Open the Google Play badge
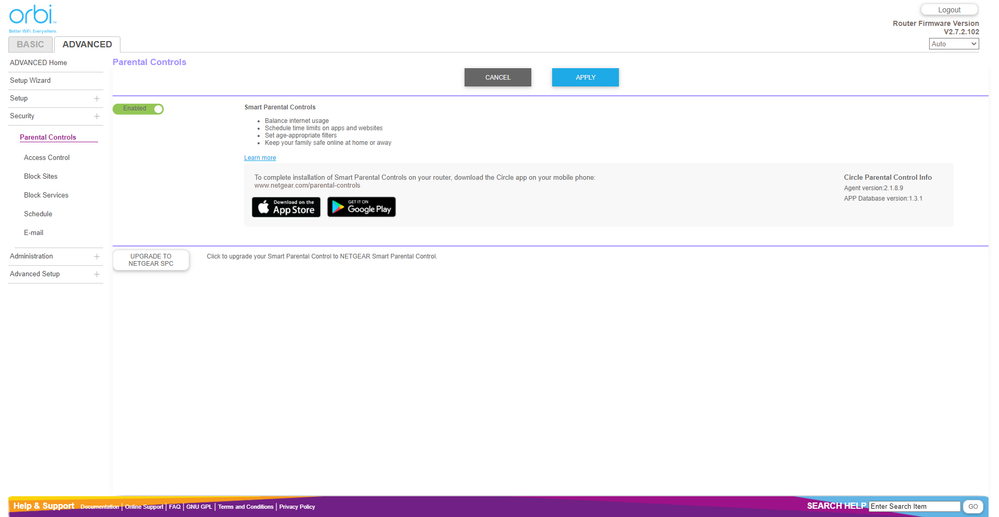Screen dimensions: 999x517 (361, 207)
